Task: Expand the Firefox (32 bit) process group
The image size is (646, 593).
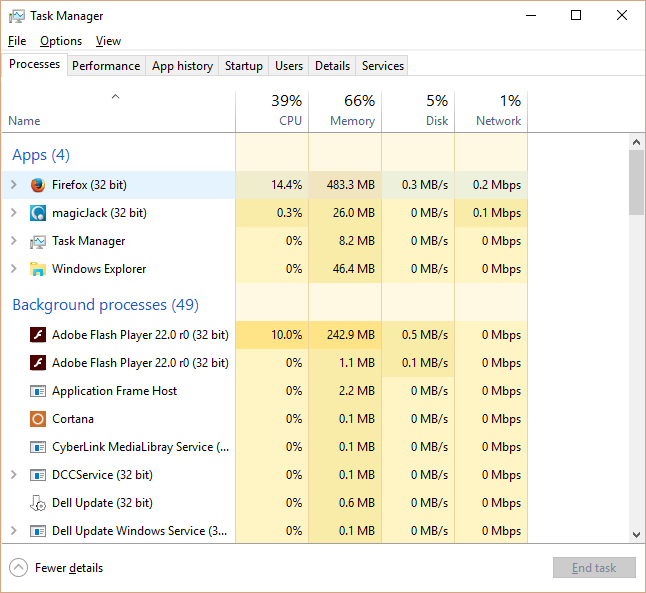Action: (14, 185)
